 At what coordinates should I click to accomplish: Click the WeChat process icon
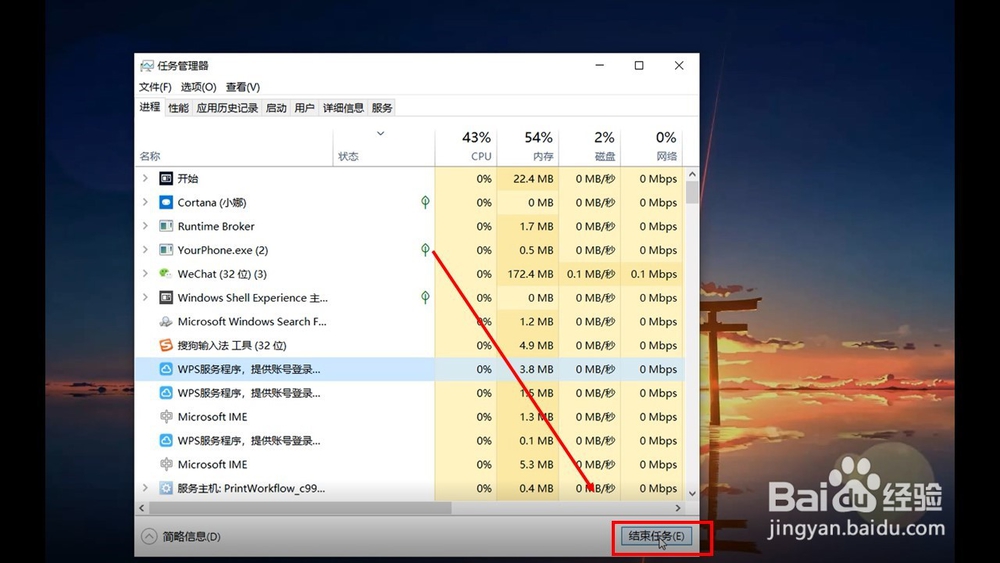(166, 274)
